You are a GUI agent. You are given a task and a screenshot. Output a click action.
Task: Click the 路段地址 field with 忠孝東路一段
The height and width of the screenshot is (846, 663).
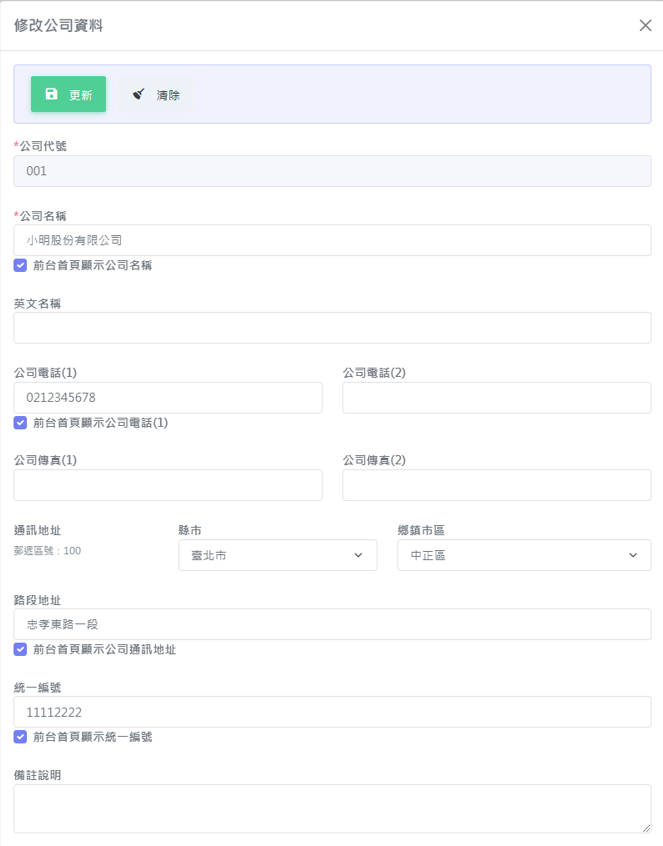point(332,624)
